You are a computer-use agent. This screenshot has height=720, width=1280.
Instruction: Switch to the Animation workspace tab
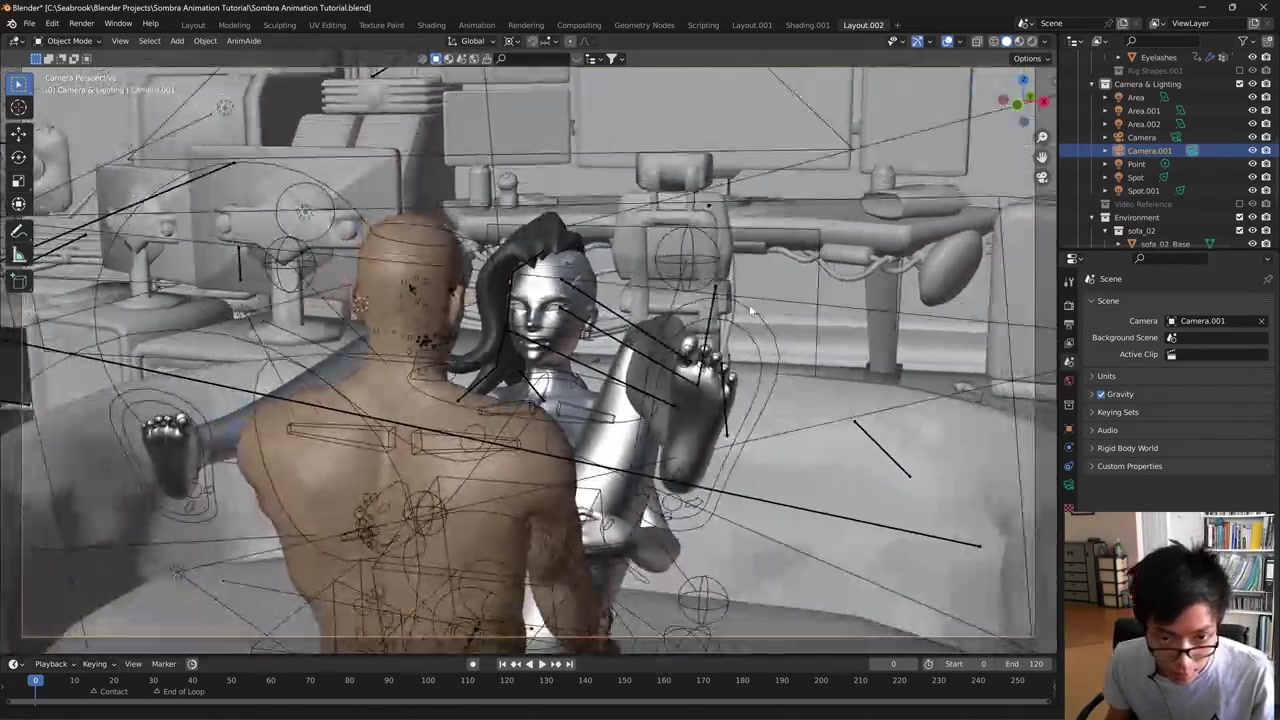coord(476,25)
